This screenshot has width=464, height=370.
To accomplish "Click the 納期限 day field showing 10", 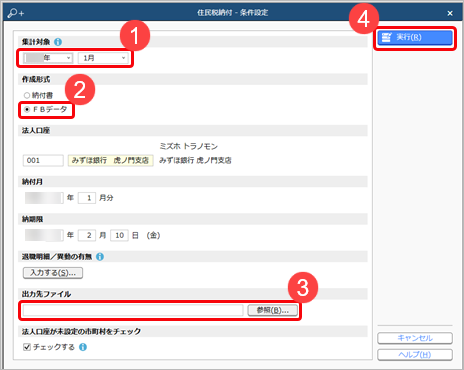I will (119, 235).
